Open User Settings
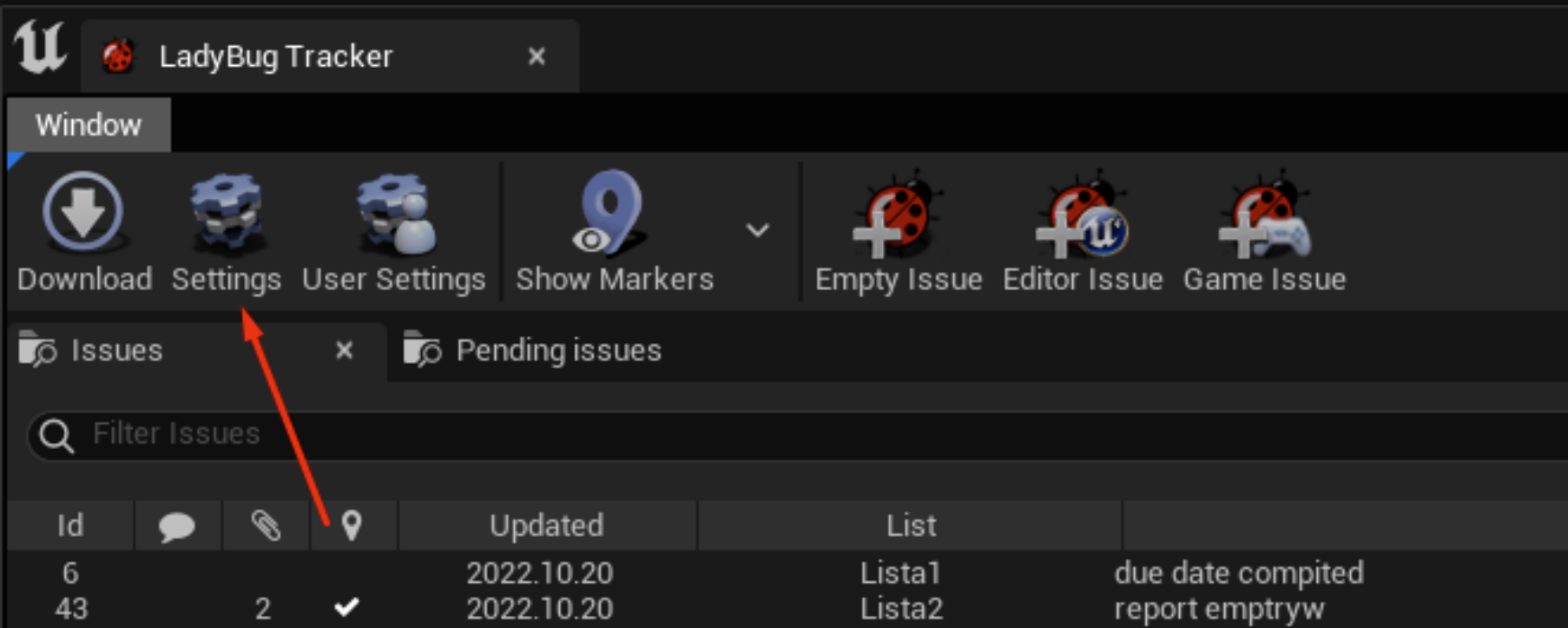 pyautogui.click(x=393, y=233)
